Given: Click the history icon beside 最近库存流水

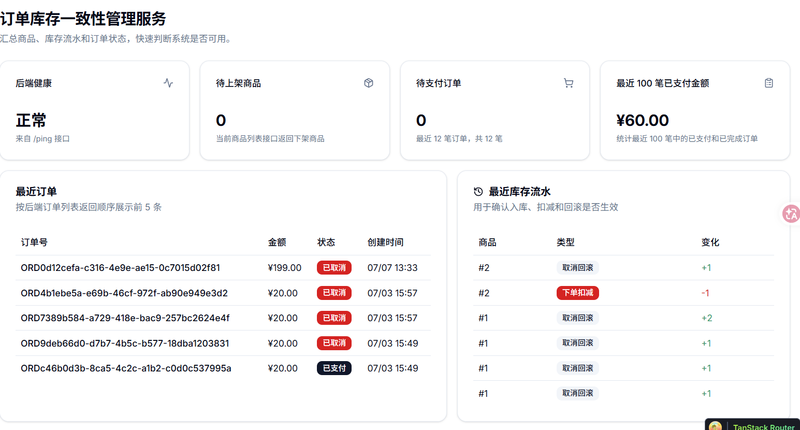Looking at the screenshot, I should click(x=478, y=192).
